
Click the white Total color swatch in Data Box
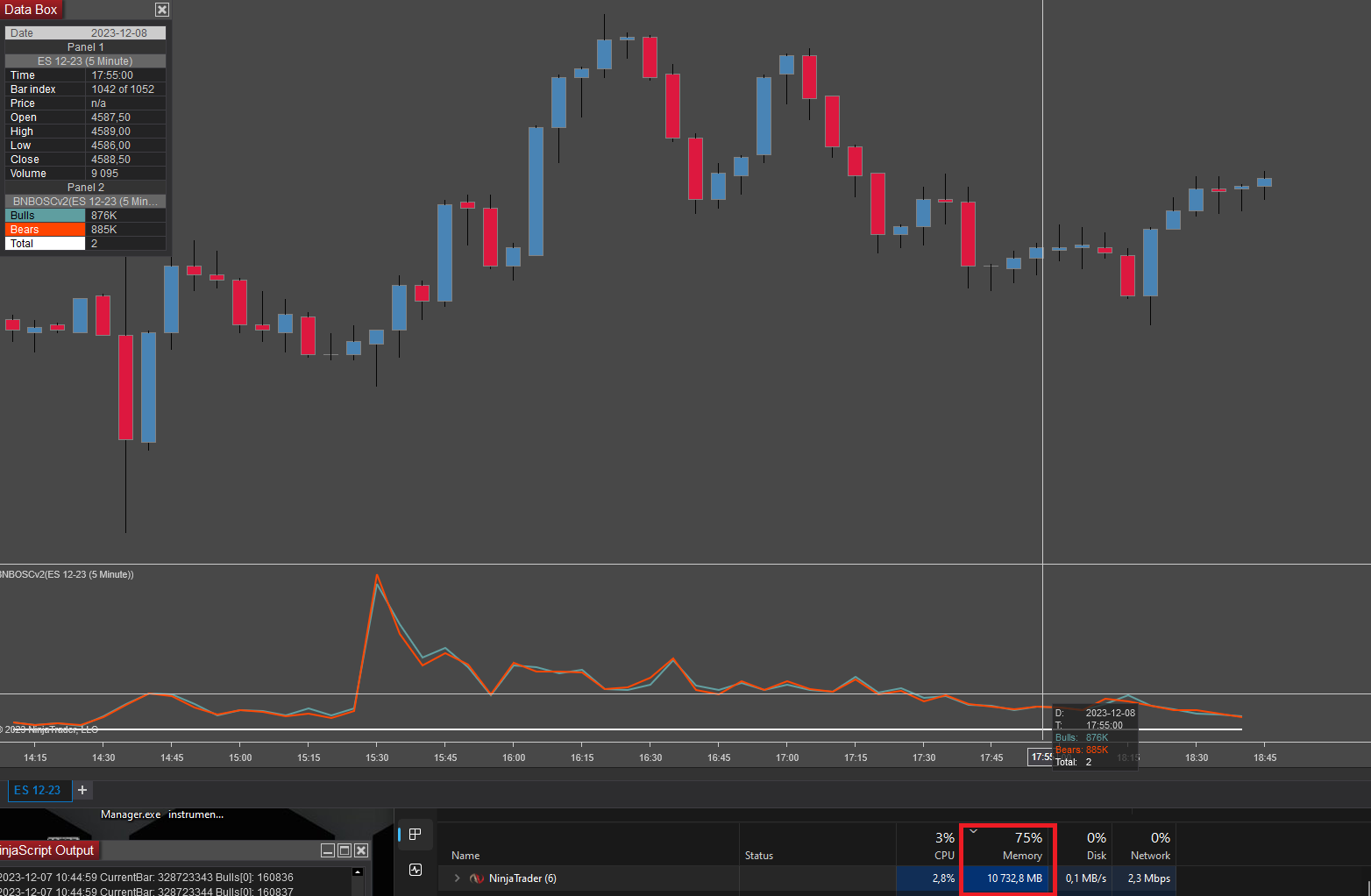click(46, 244)
